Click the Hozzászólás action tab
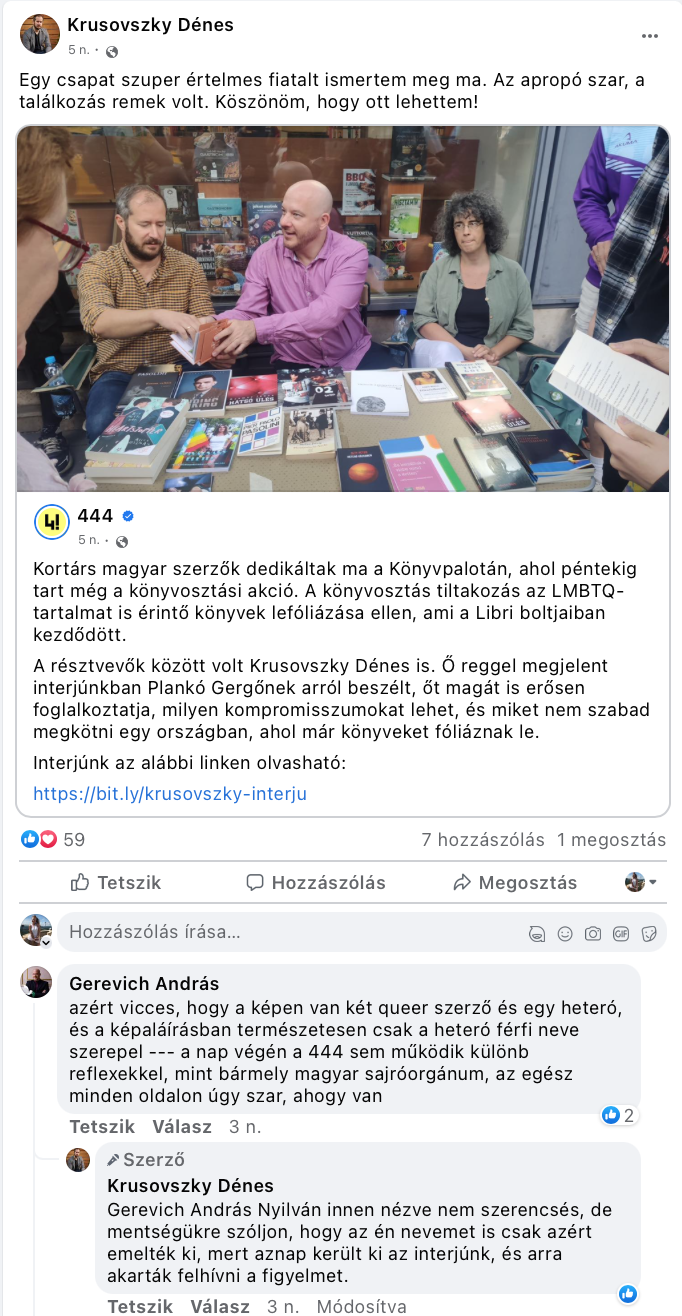 (316, 883)
